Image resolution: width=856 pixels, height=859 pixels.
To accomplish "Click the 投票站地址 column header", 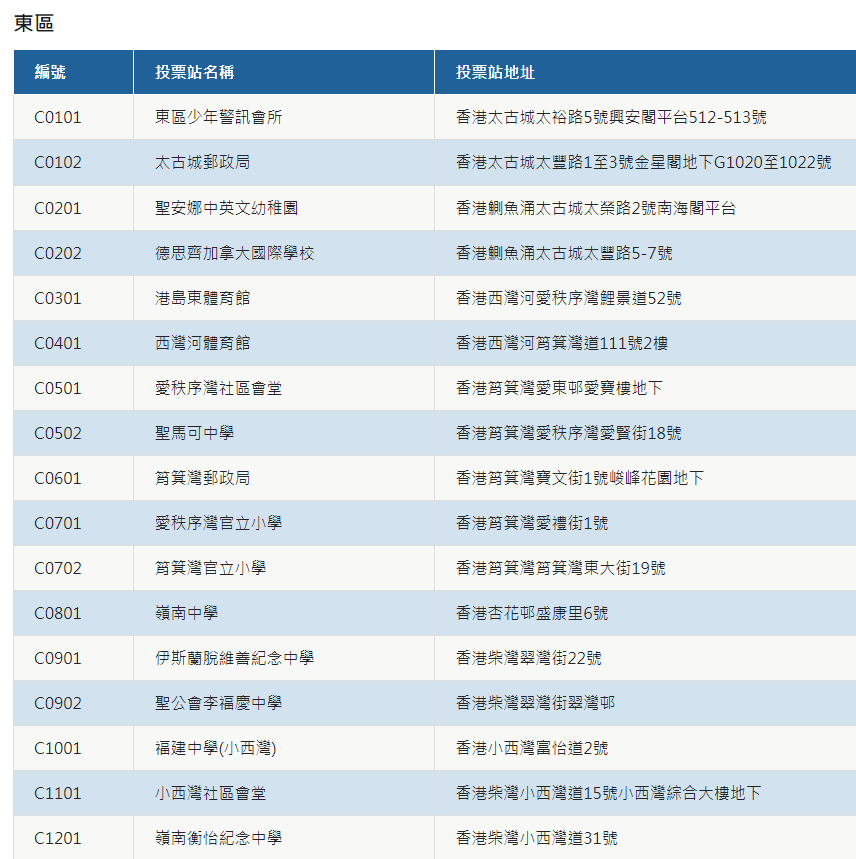I will click(x=495, y=72).
